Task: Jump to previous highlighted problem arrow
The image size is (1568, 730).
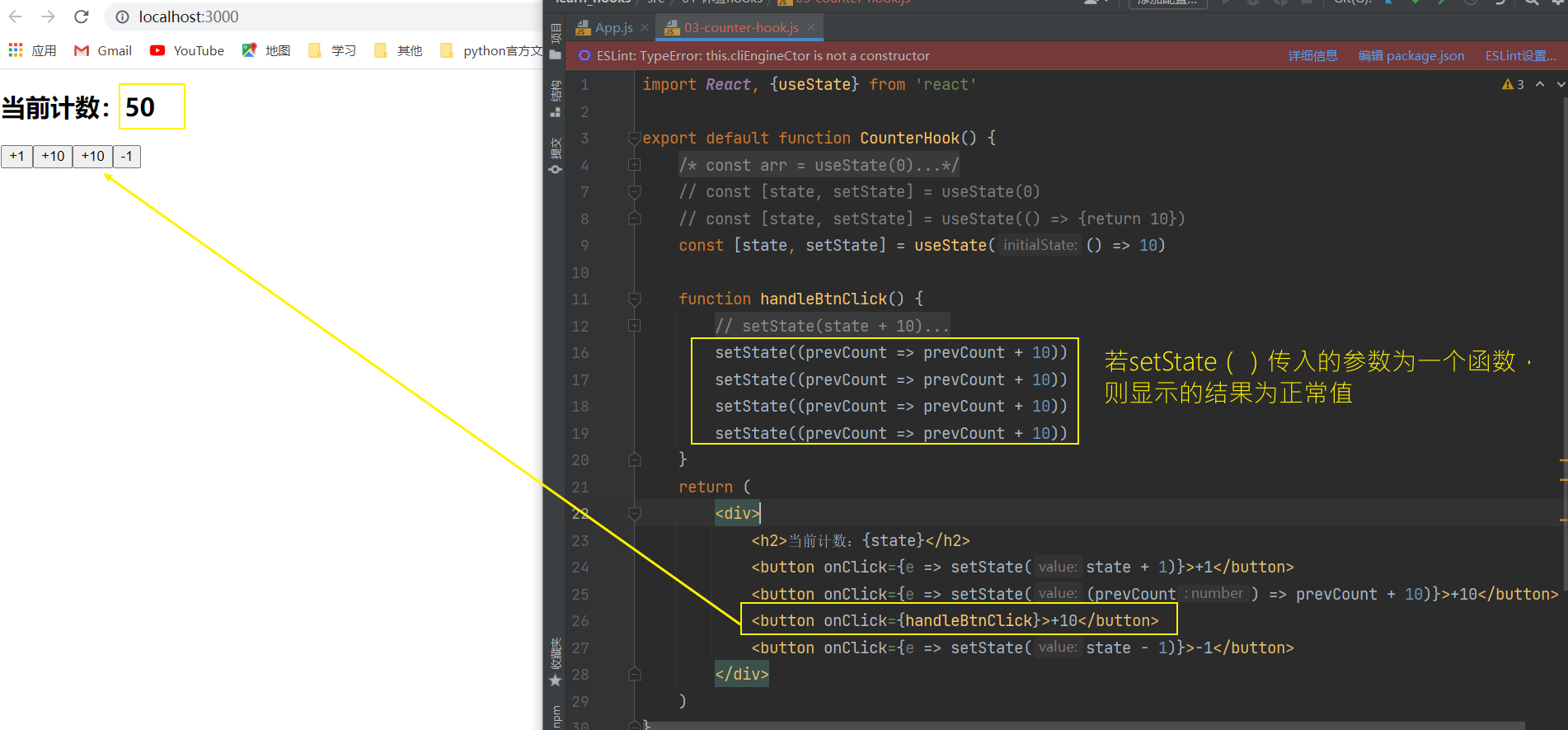Action: point(1539,84)
